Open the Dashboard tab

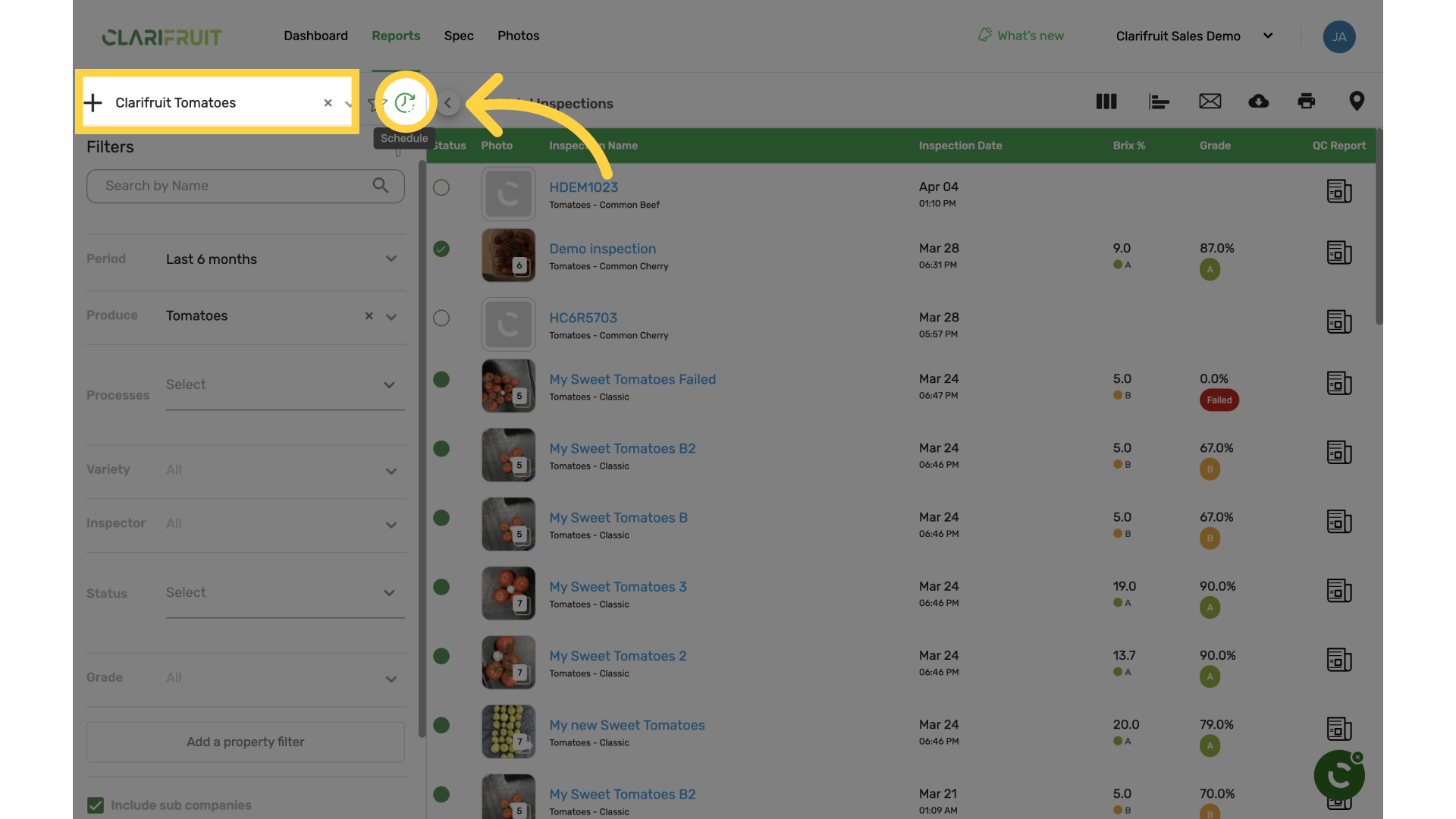click(315, 36)
